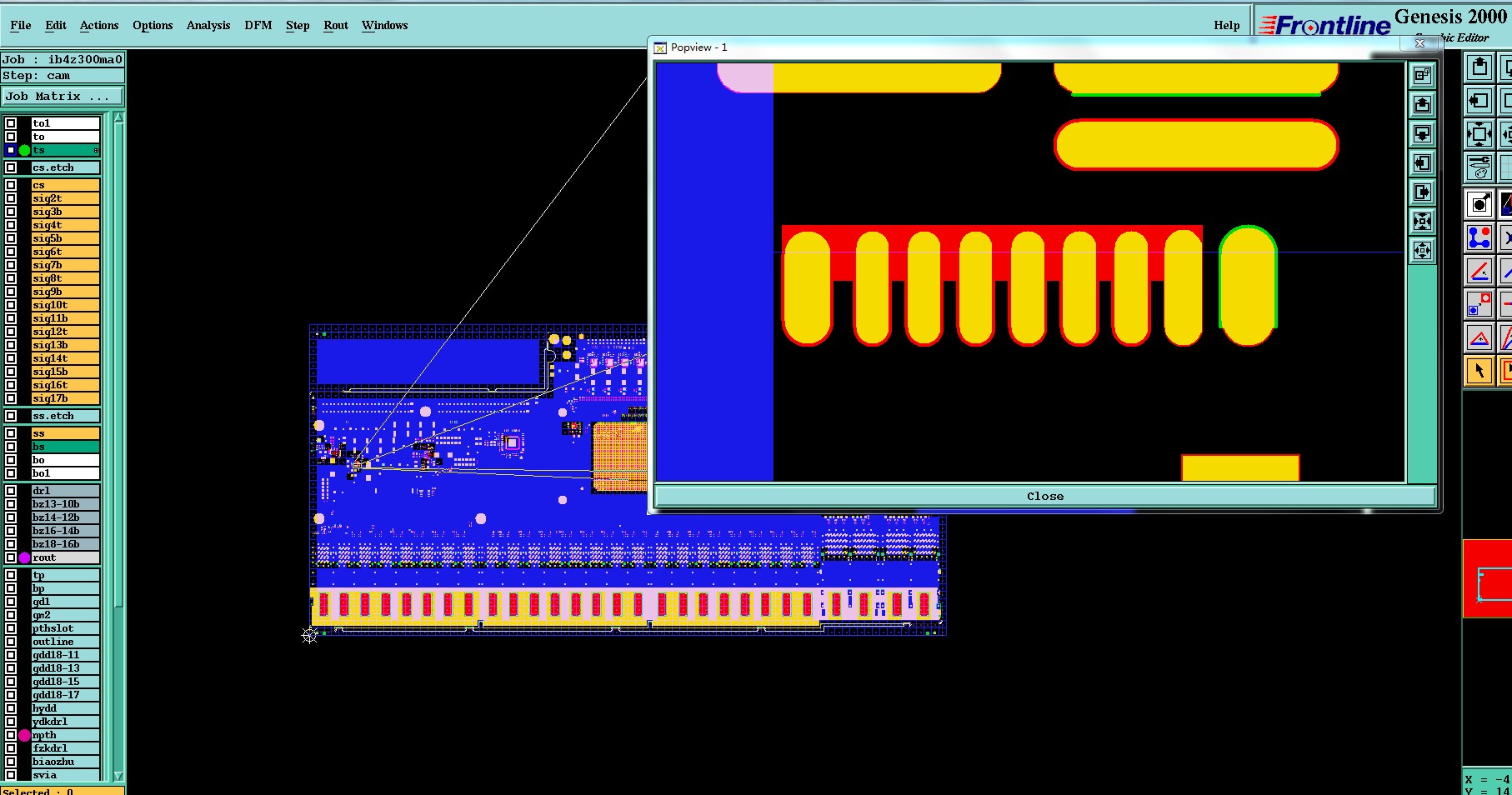Click small expand marker on ts layer row
Screen dimensions: 1512x795
click(x=96, y=150)
